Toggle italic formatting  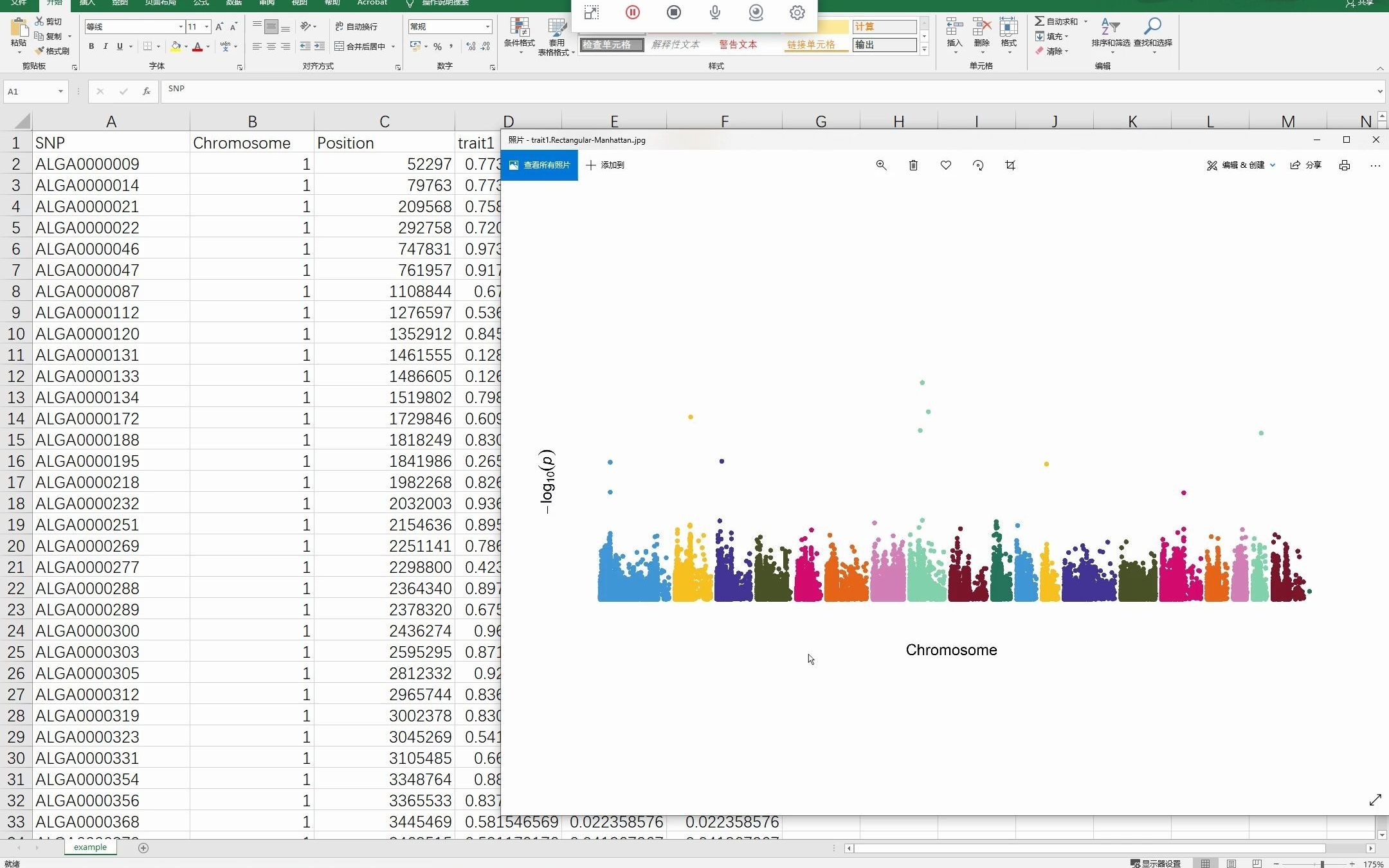tap(105, 46)
